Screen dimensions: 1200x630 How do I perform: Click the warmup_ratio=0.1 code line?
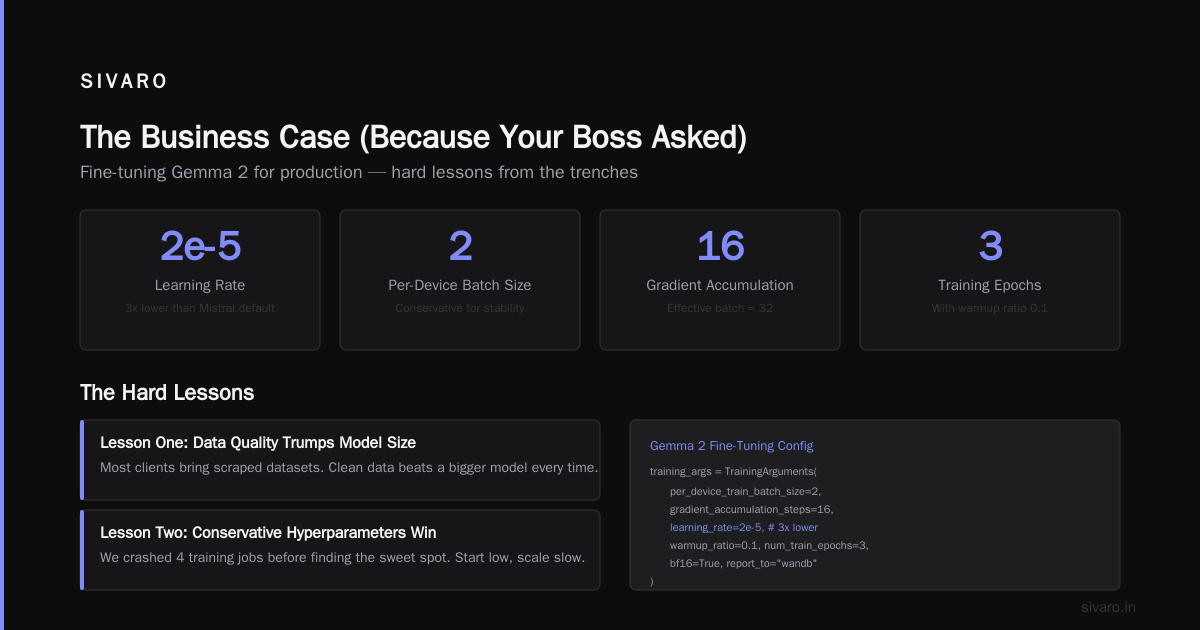click(770, 546)
